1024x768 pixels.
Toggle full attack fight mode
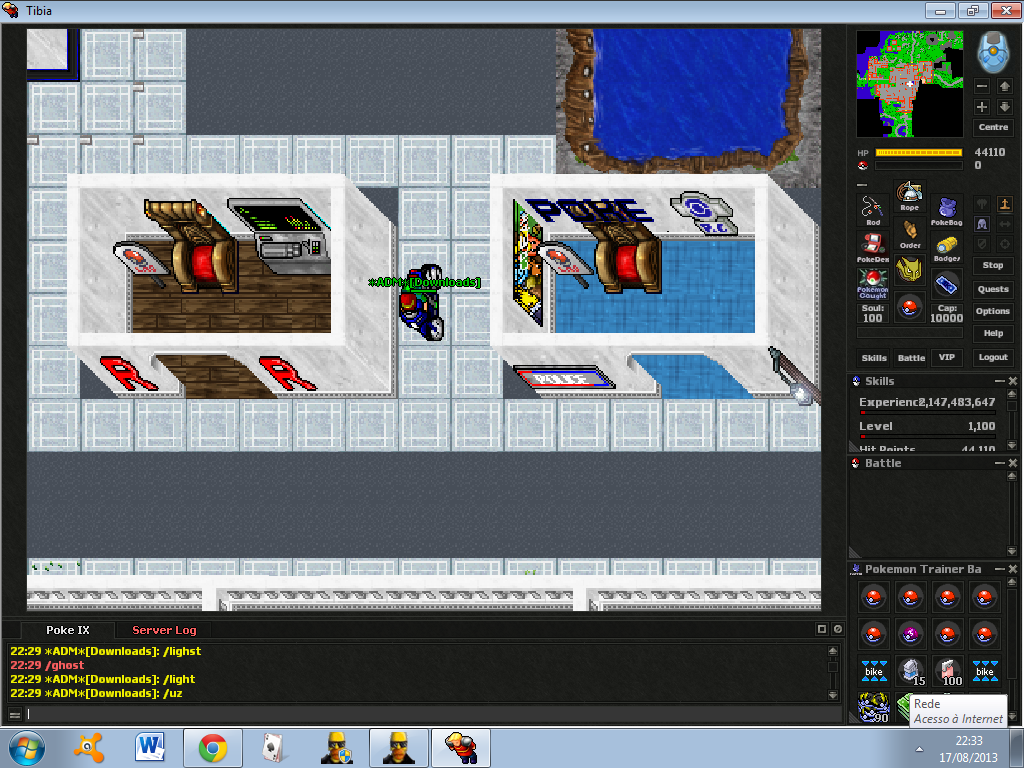[x=982, y=204]
